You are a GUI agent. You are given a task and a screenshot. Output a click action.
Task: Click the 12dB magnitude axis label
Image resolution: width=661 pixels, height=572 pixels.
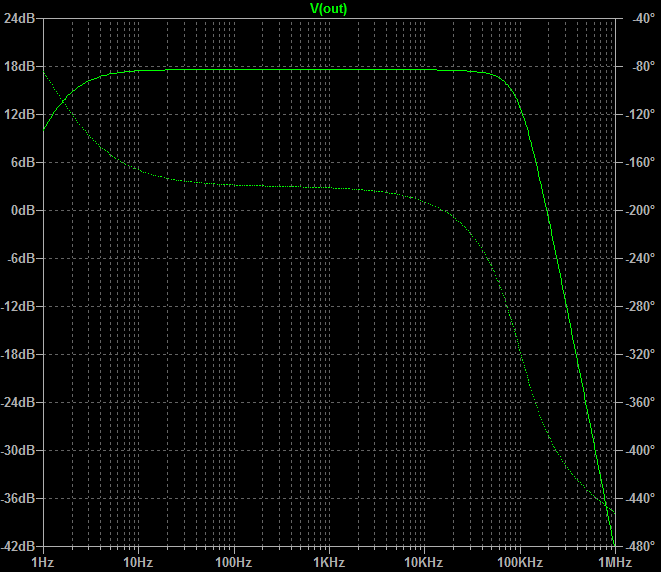pos(19,114)
